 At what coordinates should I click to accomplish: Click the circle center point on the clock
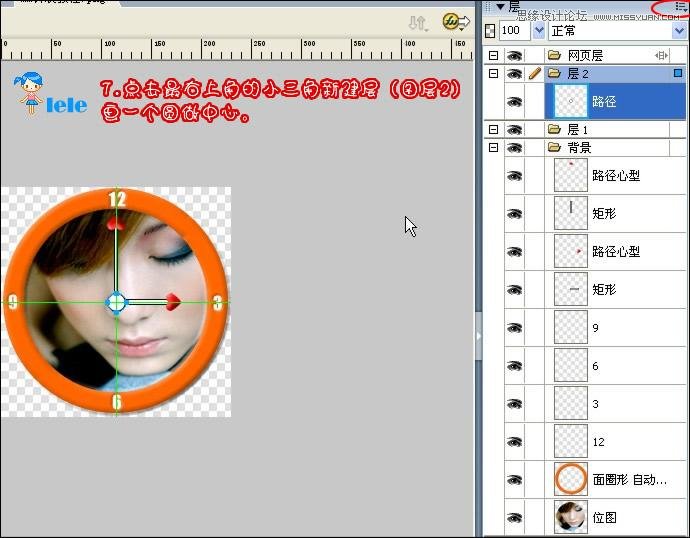point(116,301)
